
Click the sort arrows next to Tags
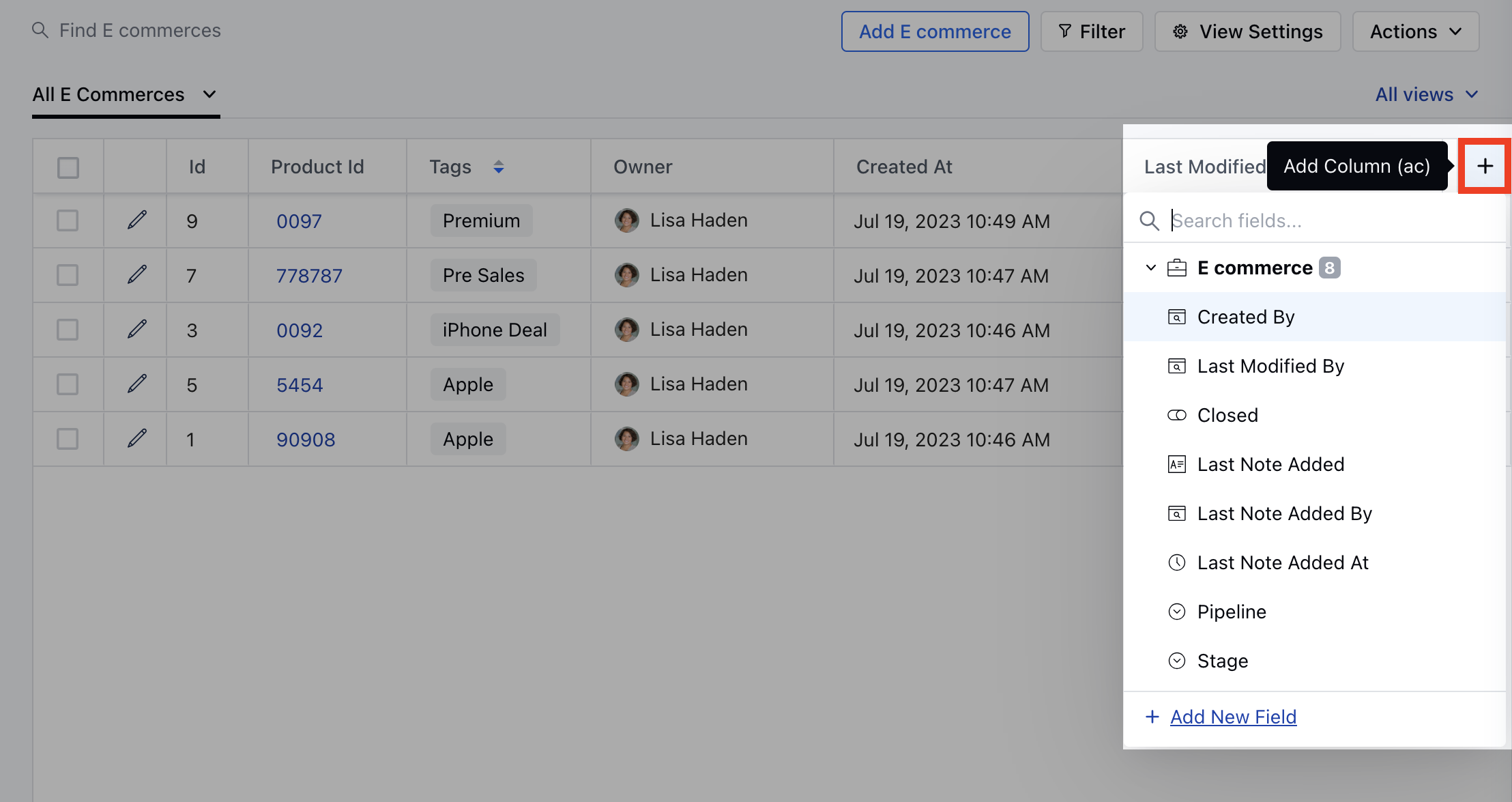(499, 167)
